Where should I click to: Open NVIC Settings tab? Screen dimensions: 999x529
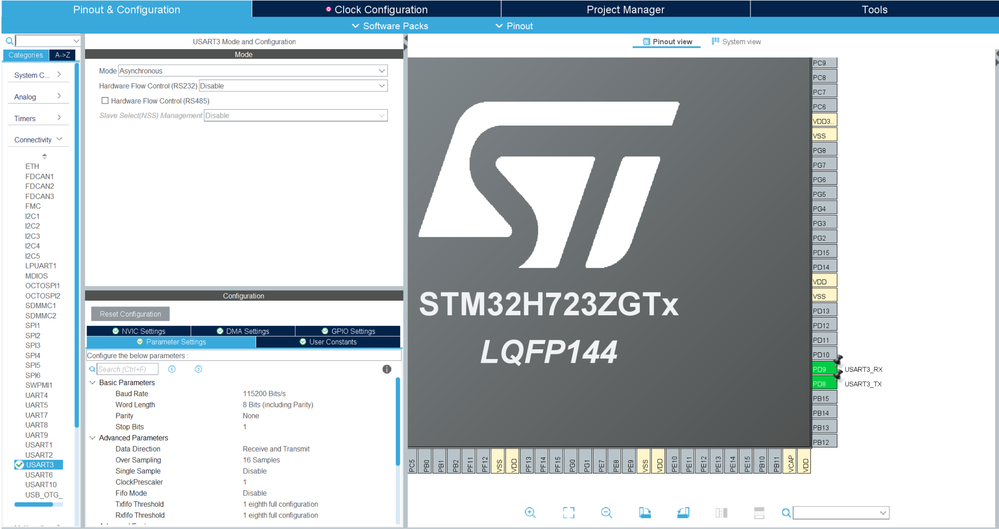pos(138,331)
